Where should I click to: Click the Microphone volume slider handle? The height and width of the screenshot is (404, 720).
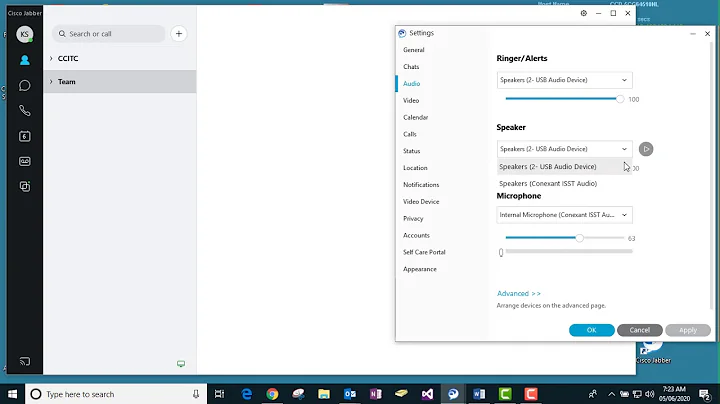coord(579,238)
